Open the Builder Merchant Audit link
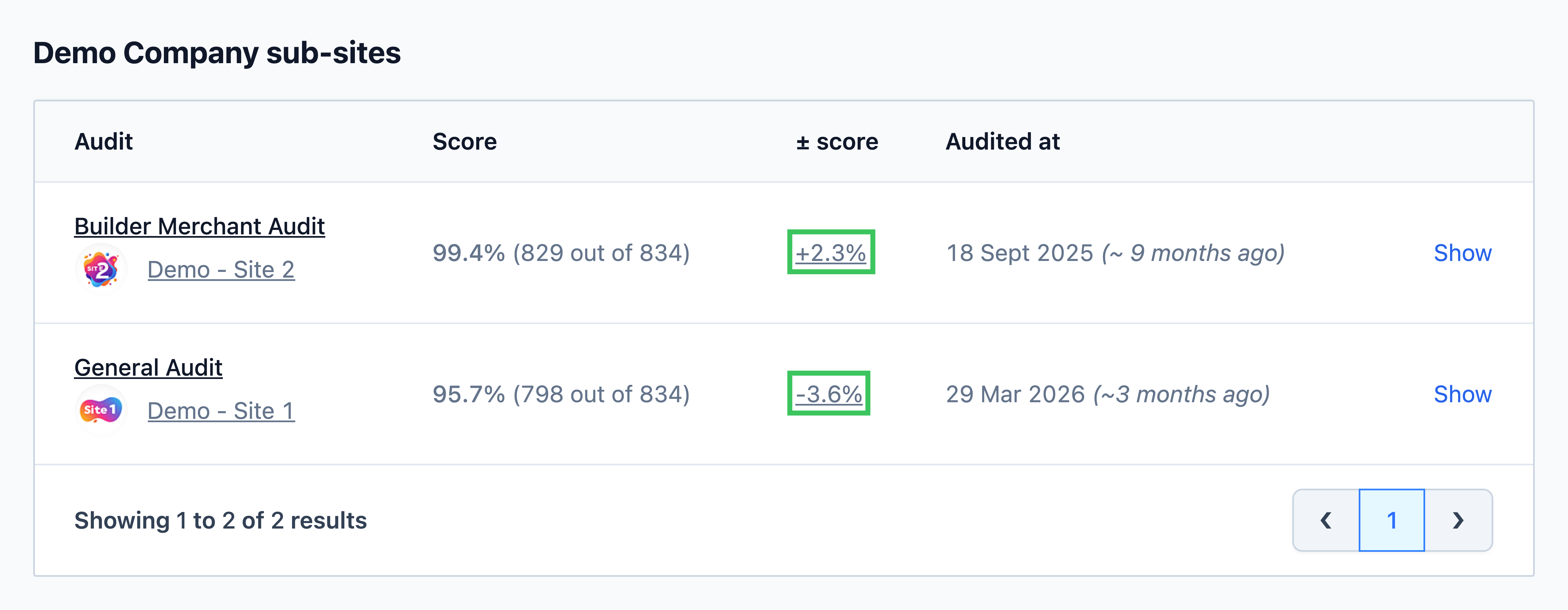 coord(200,226)
